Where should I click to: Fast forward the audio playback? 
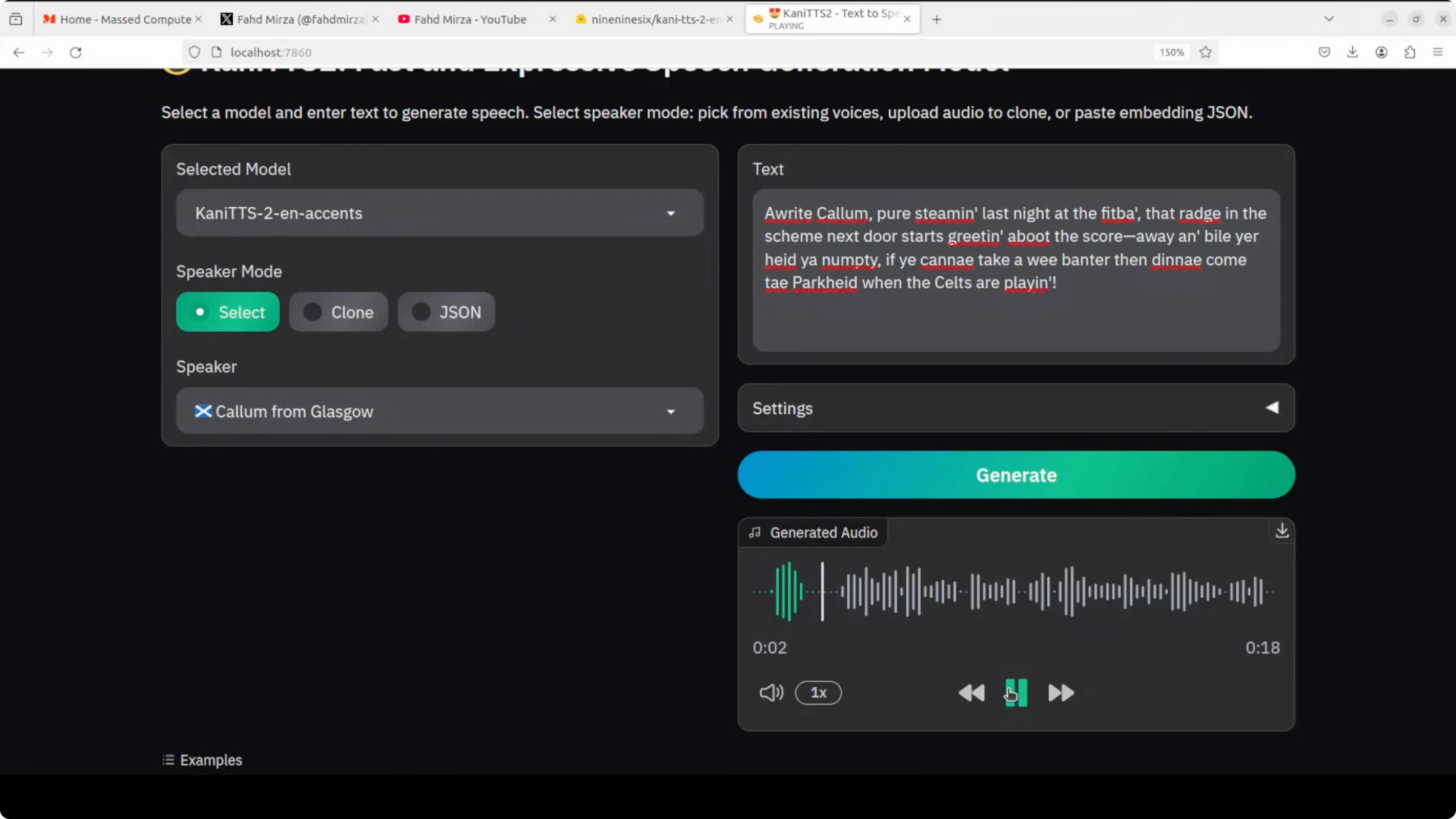(1060, 693)
